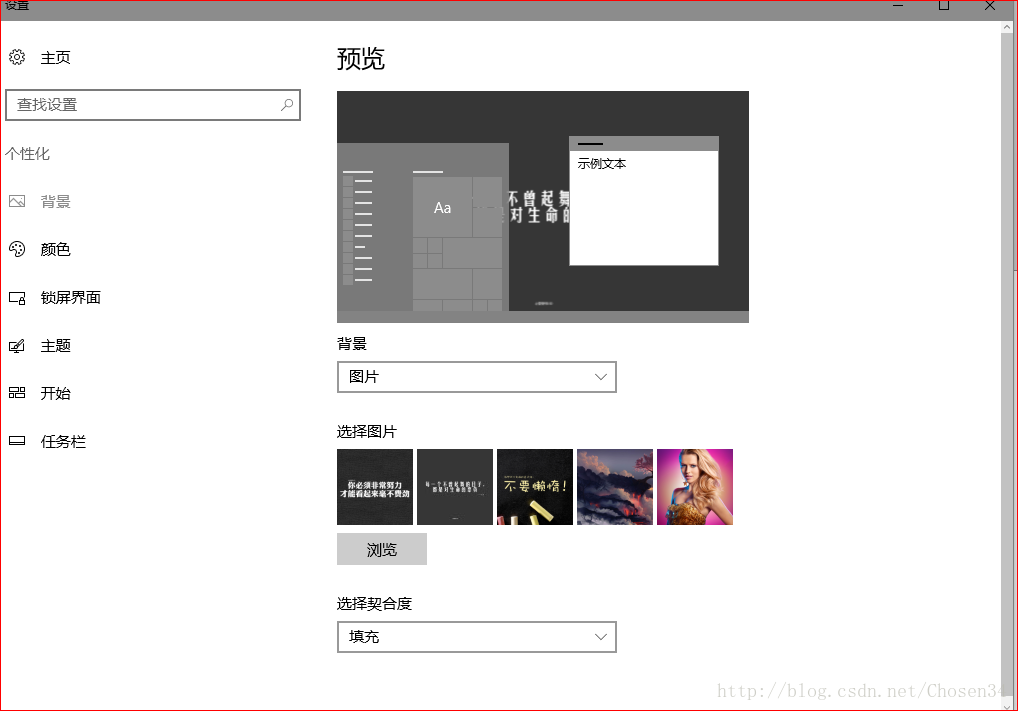1018x711 pixels.
Task: Expand the 选择契合度 fit dropdown showing 填充
Action: coord(476,636)
